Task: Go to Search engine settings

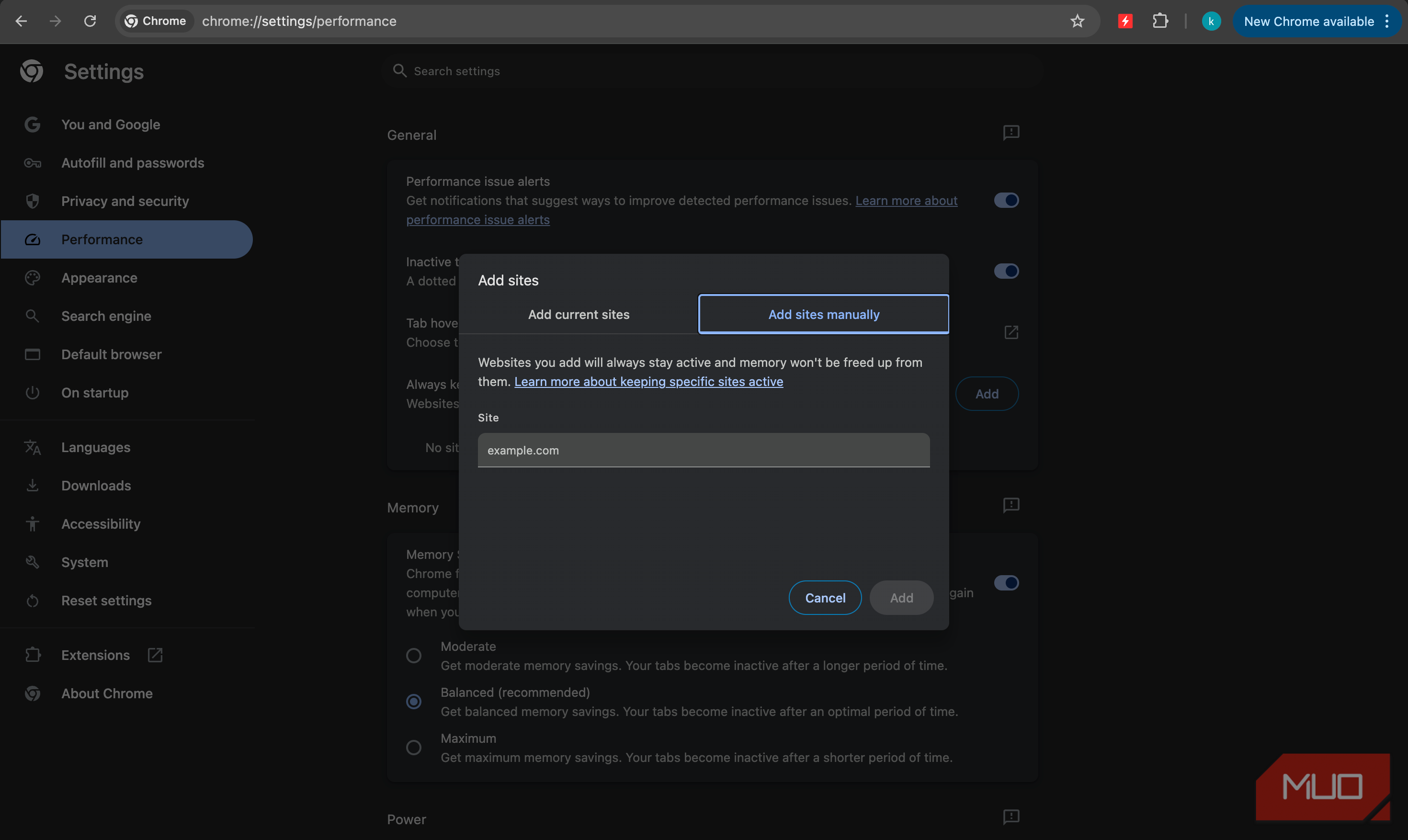Action: pyautogui.click(x=127, y=316)
